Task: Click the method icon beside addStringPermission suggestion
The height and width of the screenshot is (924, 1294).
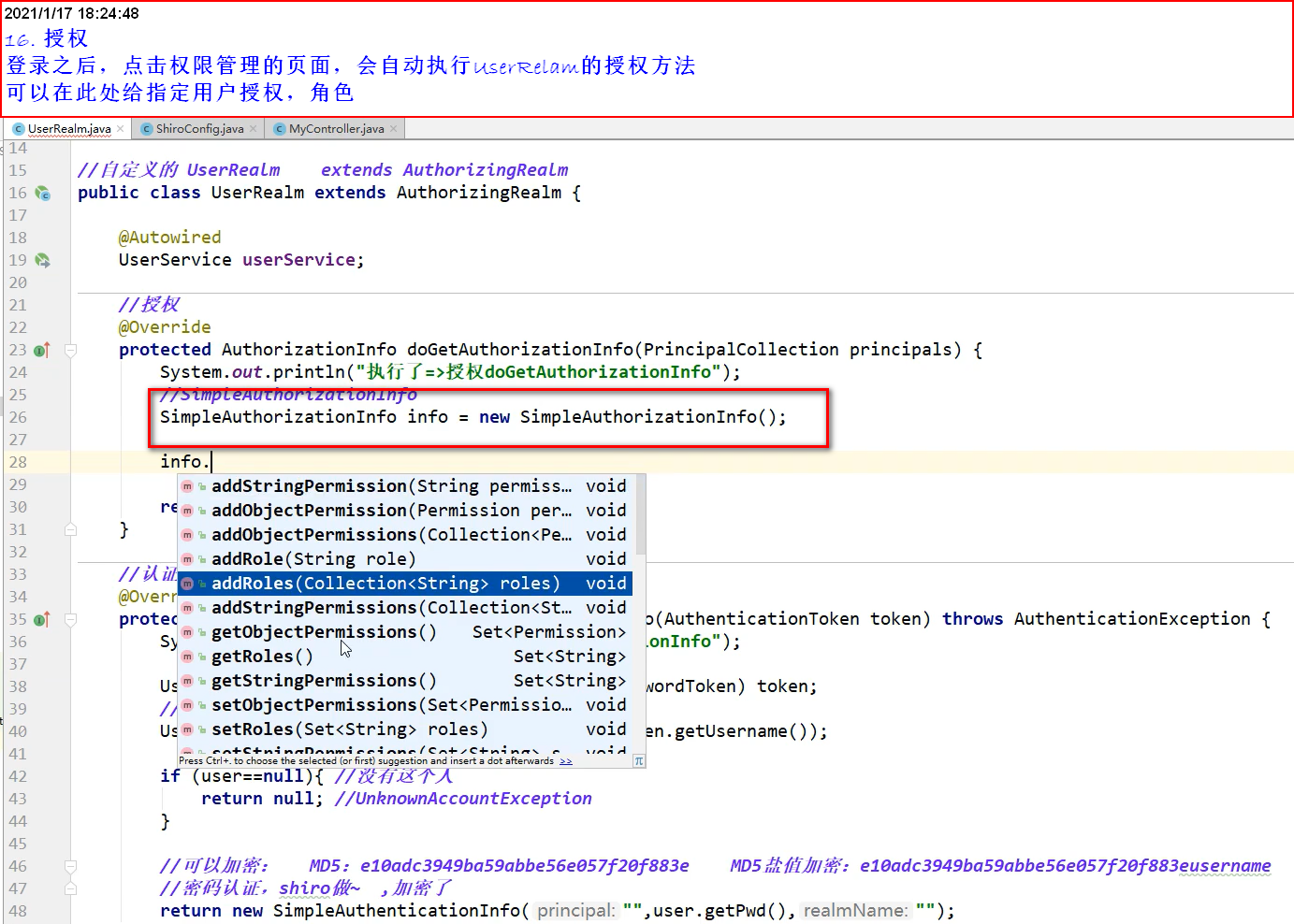Action: pos(187,486)
